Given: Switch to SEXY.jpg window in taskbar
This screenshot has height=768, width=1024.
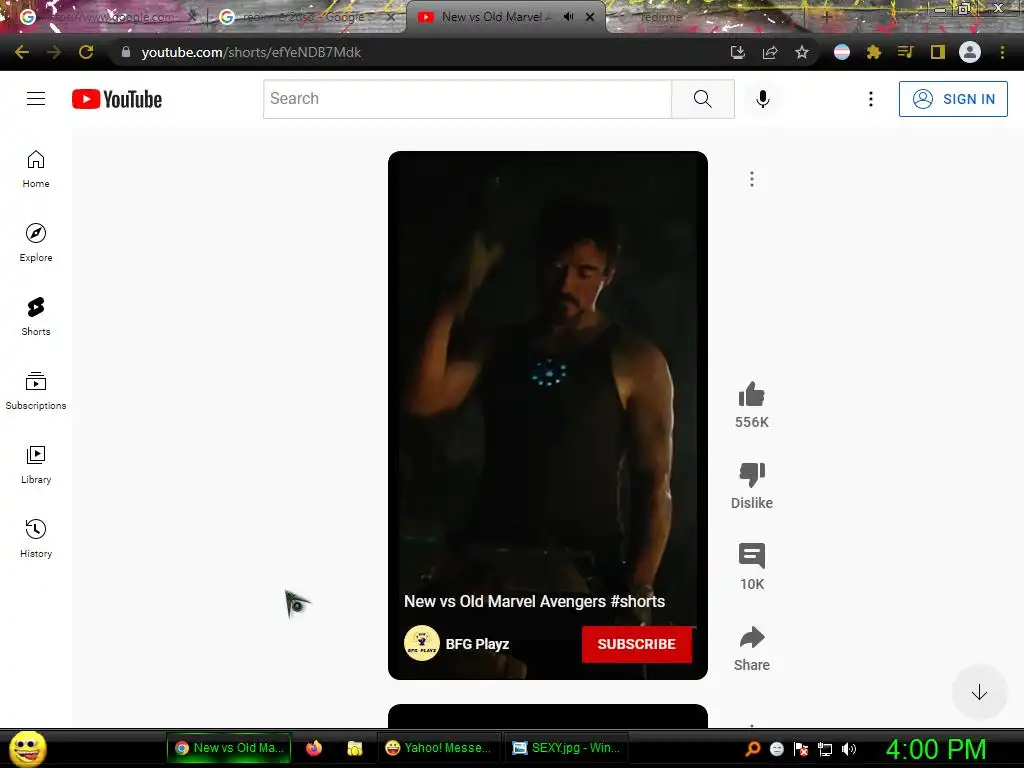Looking at the screenshot, I should (x=566, y=748).
